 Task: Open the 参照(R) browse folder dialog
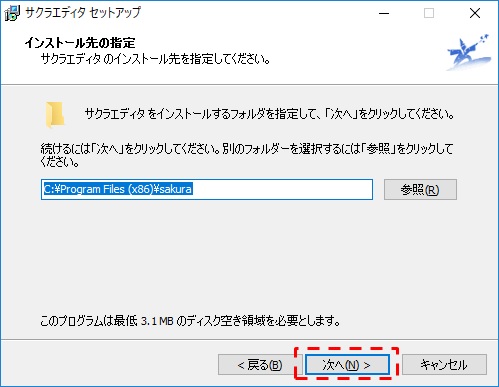420,190
